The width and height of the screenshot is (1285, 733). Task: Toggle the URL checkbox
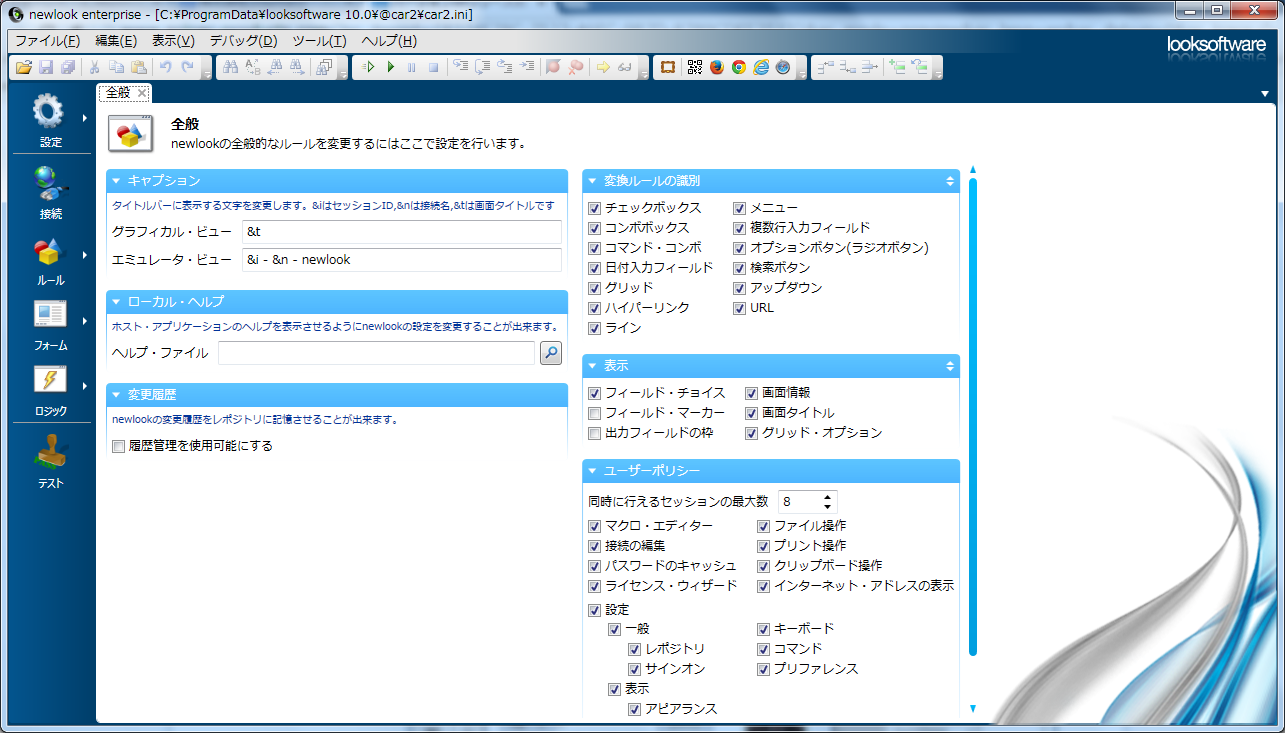[x=740, y=308]
